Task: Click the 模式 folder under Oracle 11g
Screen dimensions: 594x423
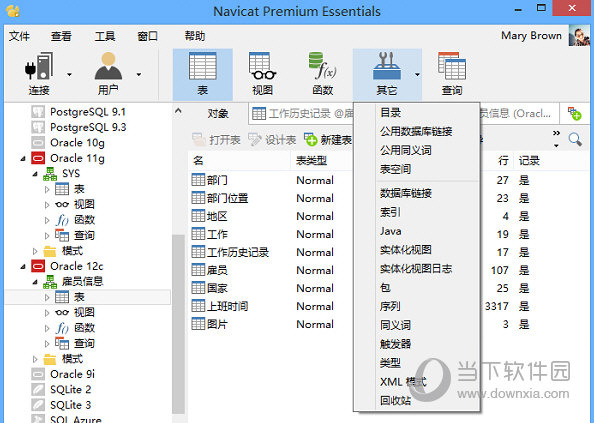Action: (63, 251)
